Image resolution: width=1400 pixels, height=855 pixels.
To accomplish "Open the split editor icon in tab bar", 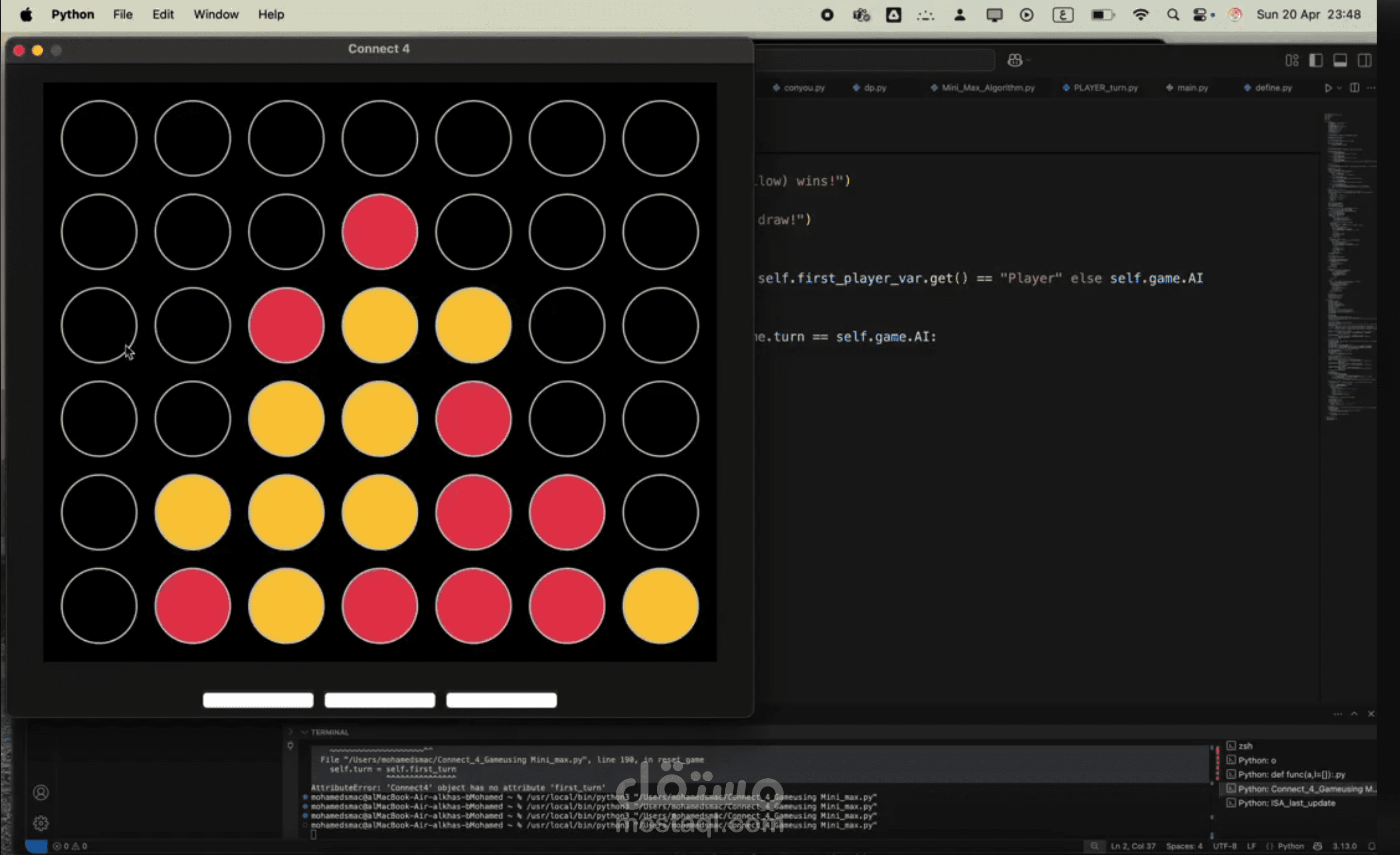I will pos(1355,88).
